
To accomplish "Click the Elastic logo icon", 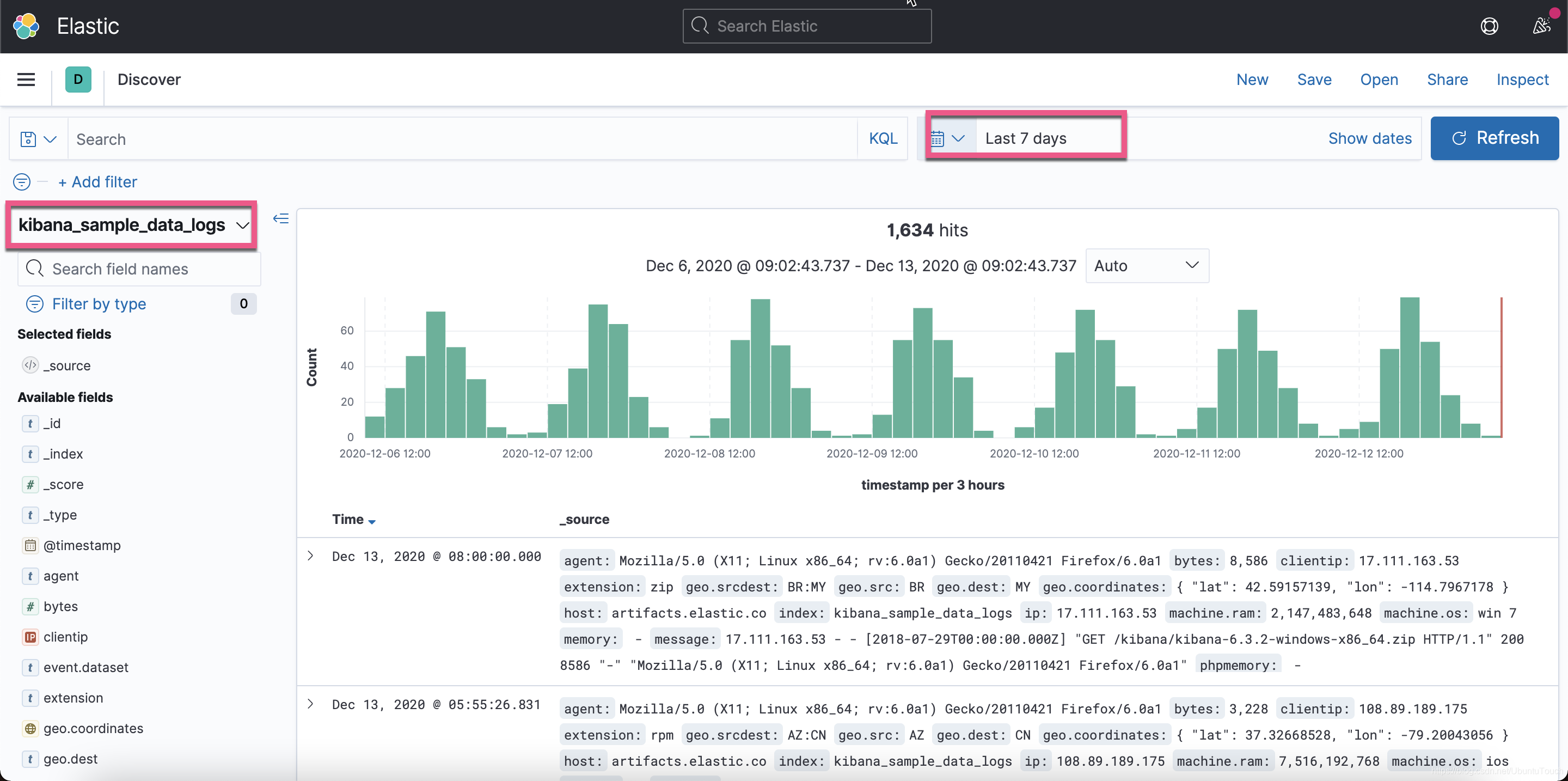I will tap(26, 26).
